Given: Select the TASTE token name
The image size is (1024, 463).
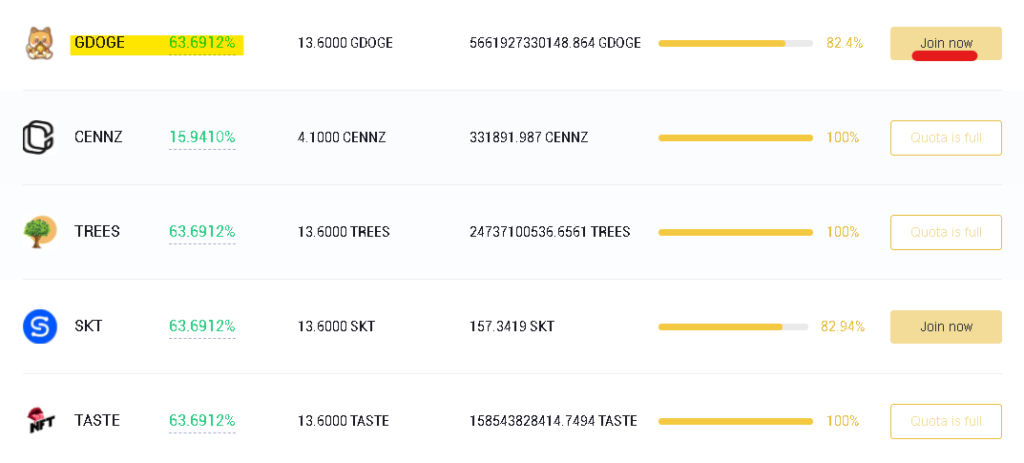Looking at the screenshot, I should 97,421.
